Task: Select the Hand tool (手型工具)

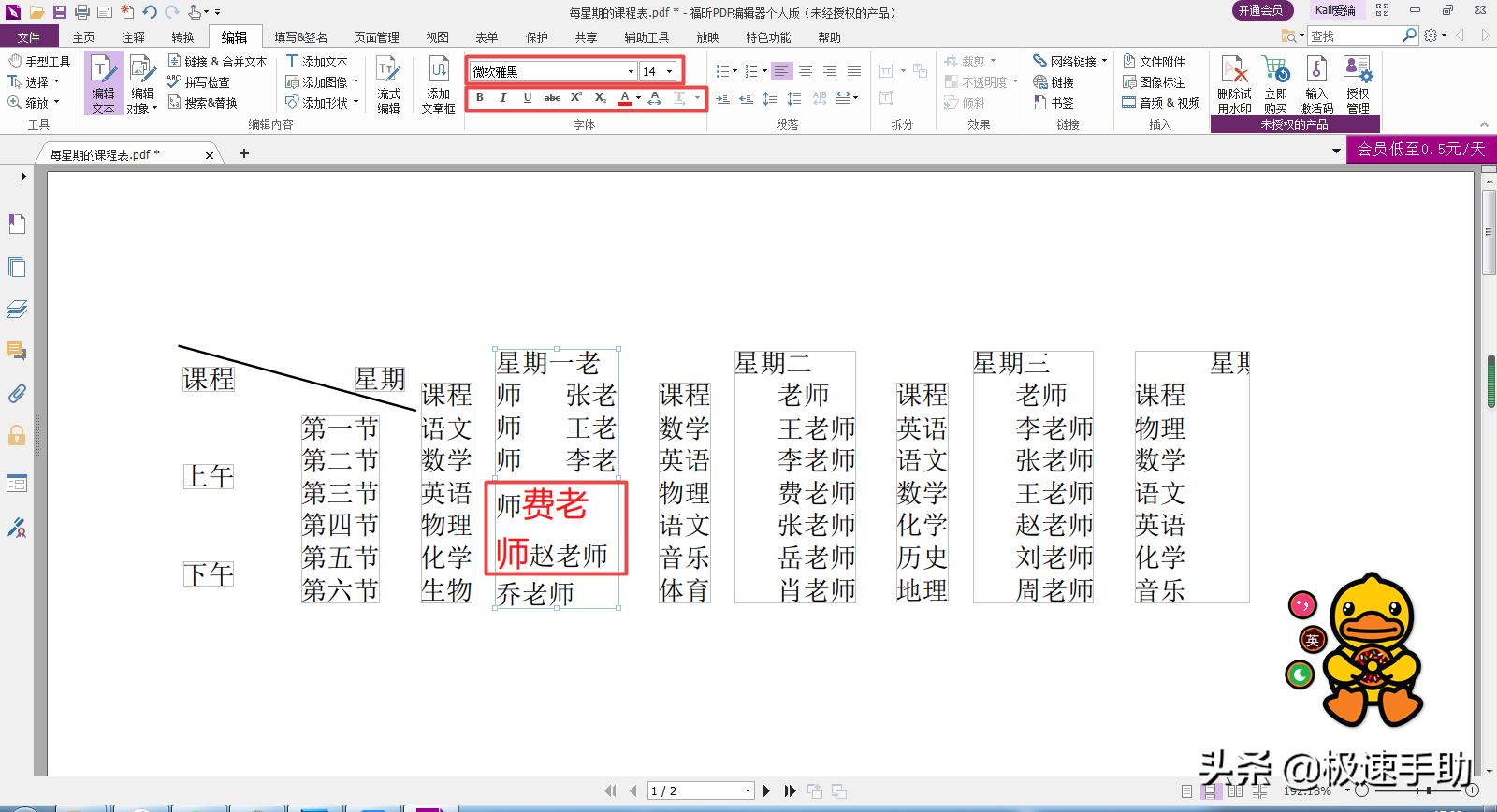Action: point(39,61)
